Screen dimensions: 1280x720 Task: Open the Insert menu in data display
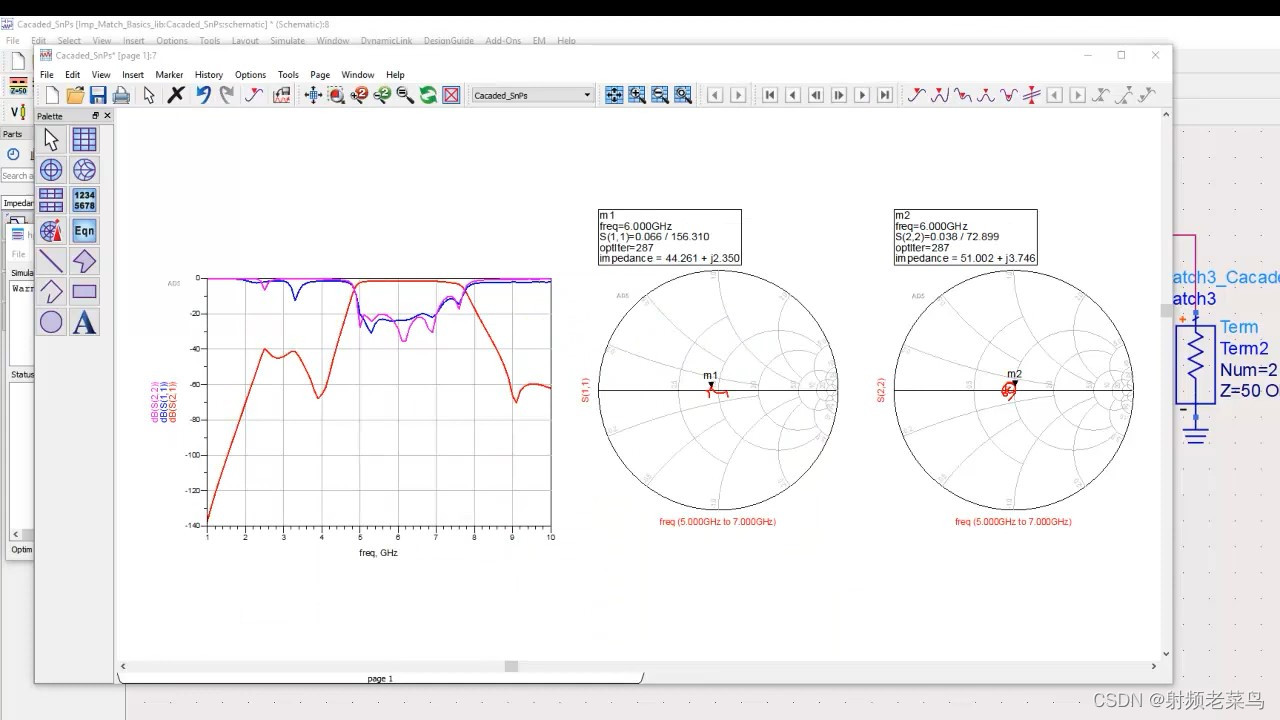(x=133, y=75)
